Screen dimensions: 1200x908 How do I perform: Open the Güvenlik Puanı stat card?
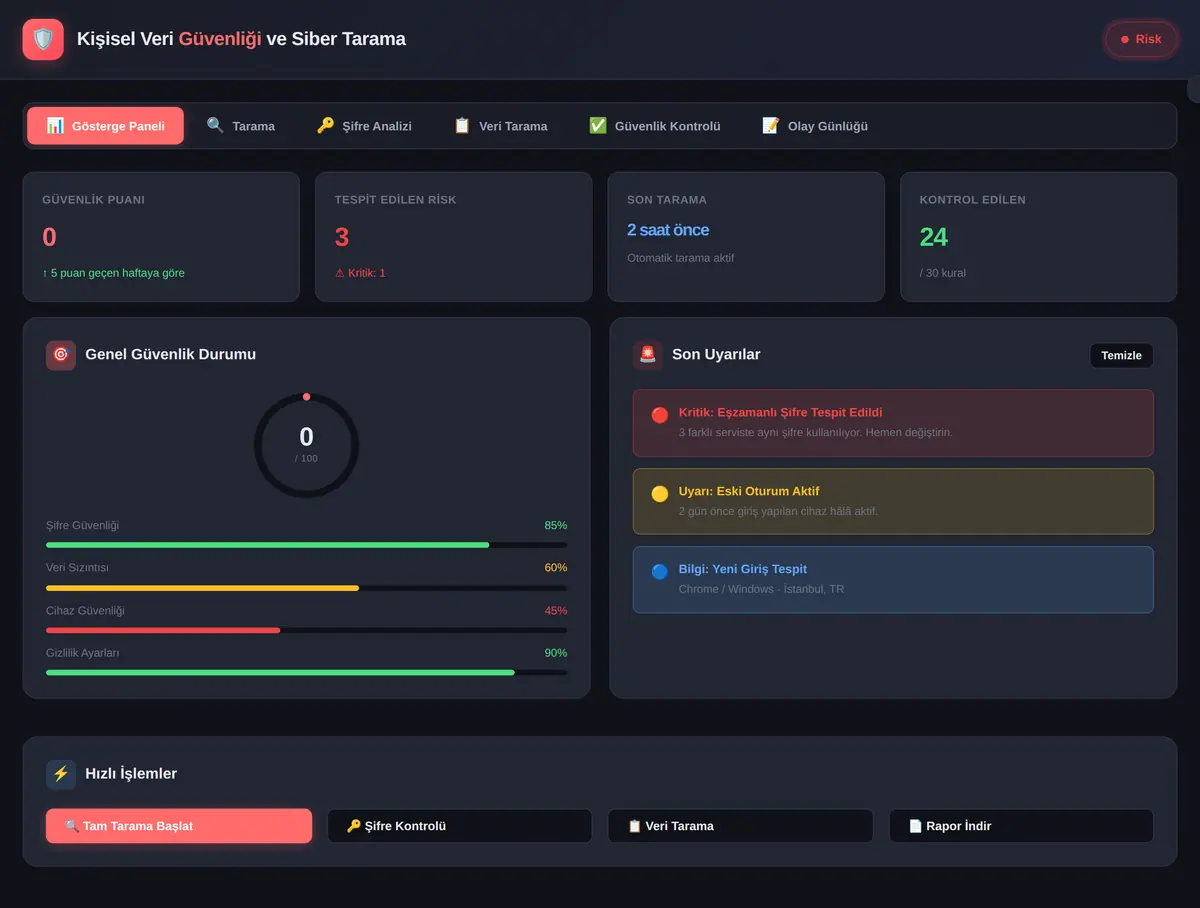coord(161,237)
